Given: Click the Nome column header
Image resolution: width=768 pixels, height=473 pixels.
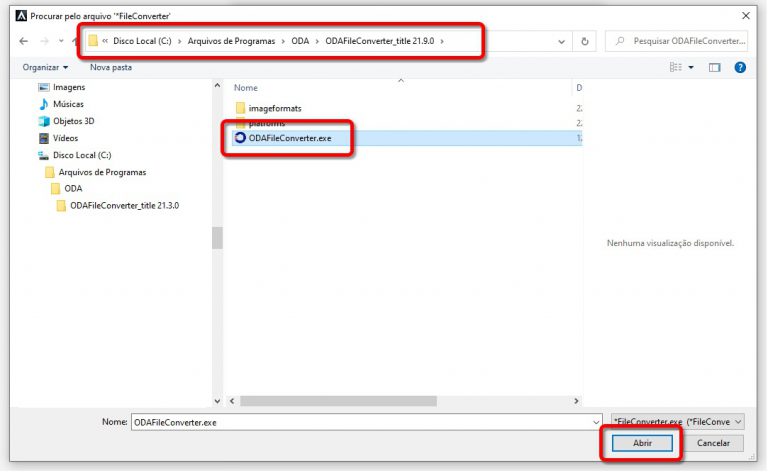Looking at the screenshot, I should click(246, 88).
